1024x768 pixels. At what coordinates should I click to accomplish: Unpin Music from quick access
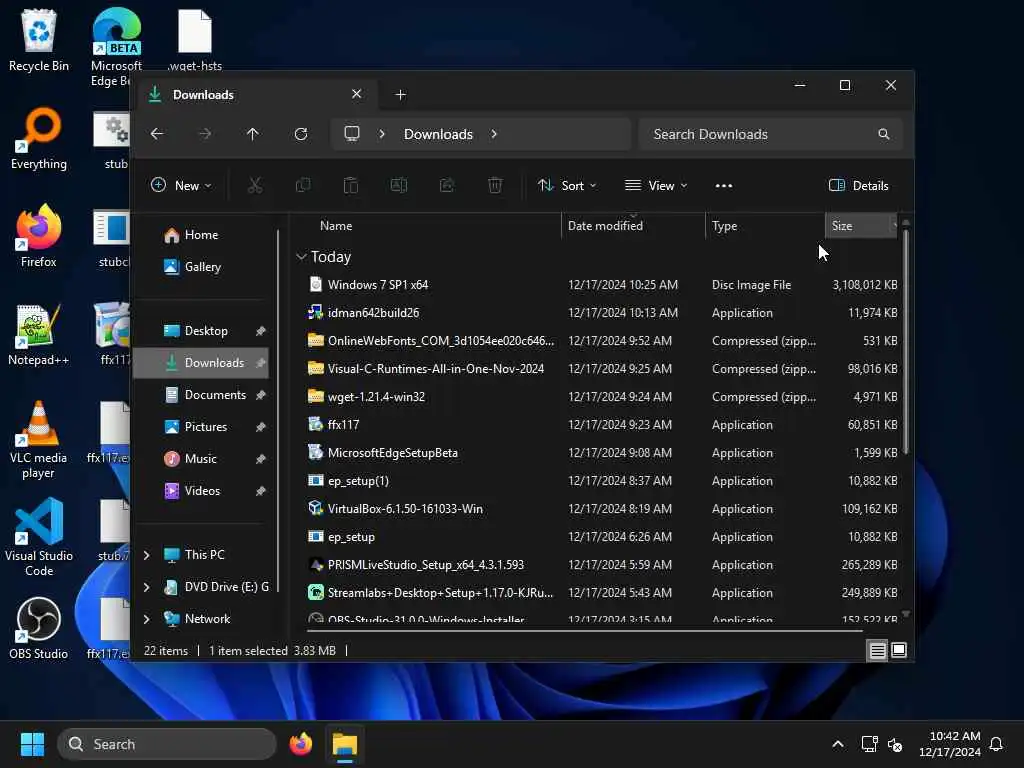[261, 459]
